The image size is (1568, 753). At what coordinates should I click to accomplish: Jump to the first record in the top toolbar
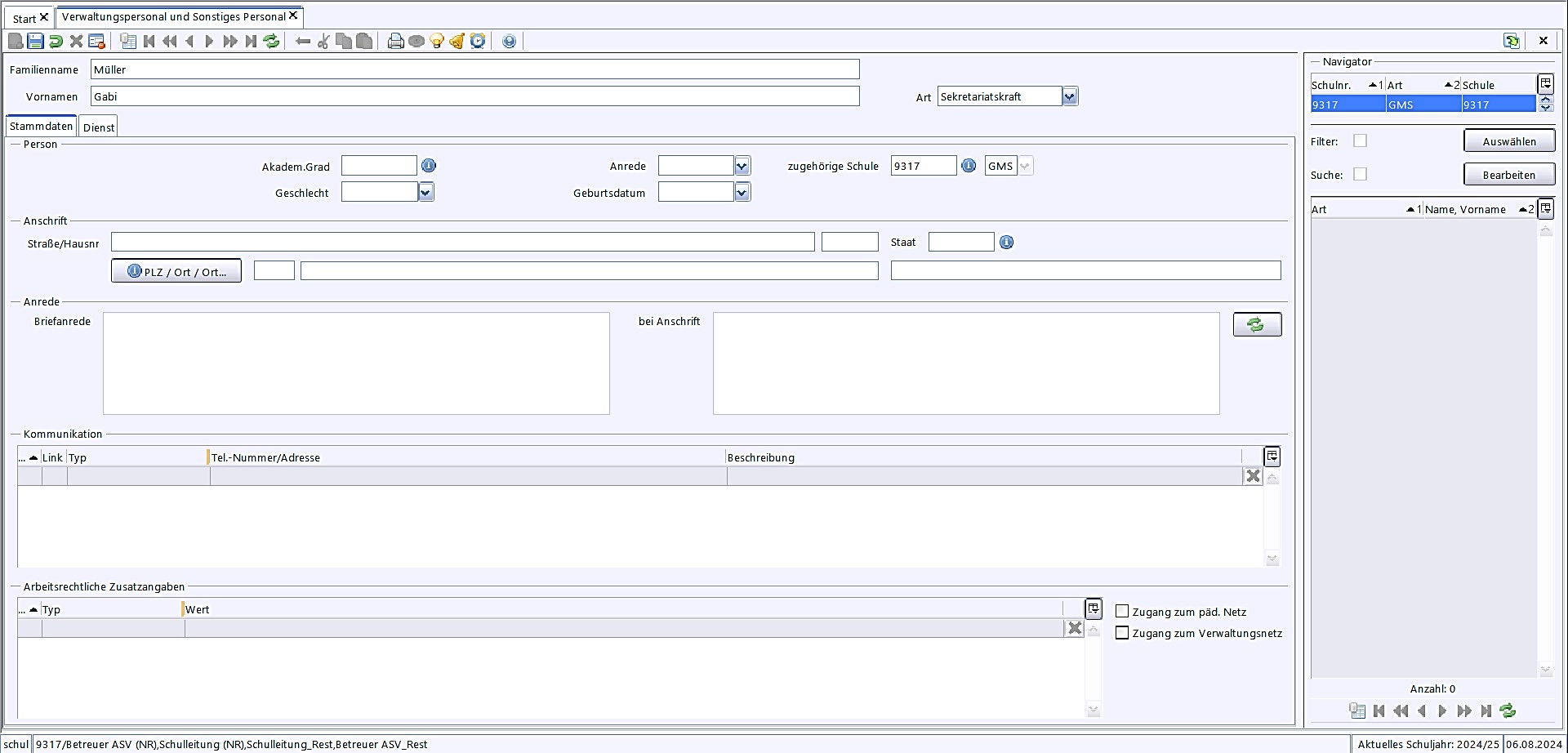(149, 41)
